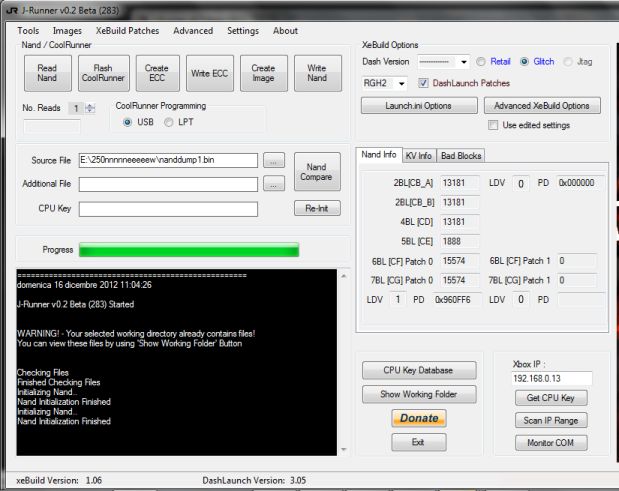Viewport: 619px width, 491px height.
Task: Click the 7BL [CG] Patch 1 value field
Action: (x=576, y=280)
